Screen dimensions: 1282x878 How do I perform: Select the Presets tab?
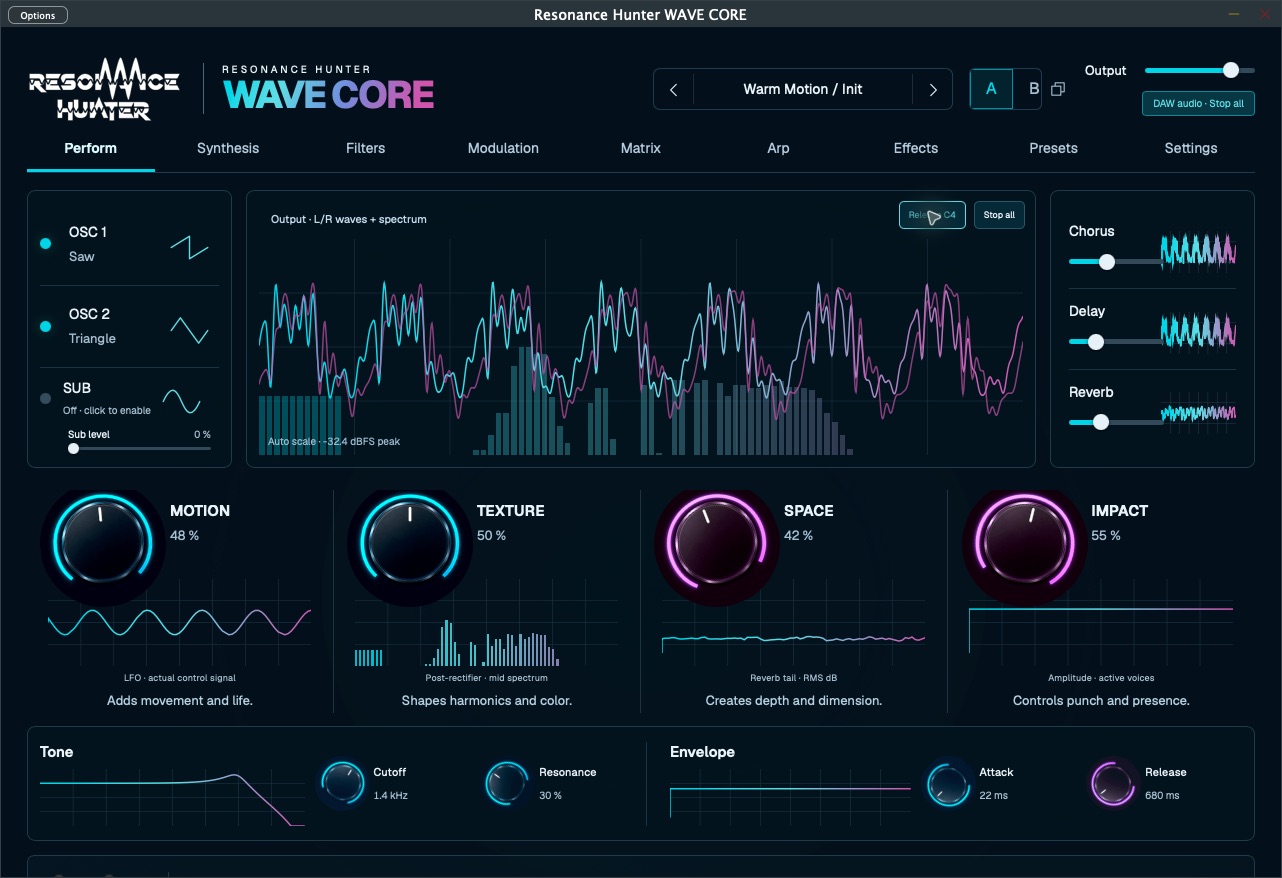pyautogui.click(x=1053, y=148)
